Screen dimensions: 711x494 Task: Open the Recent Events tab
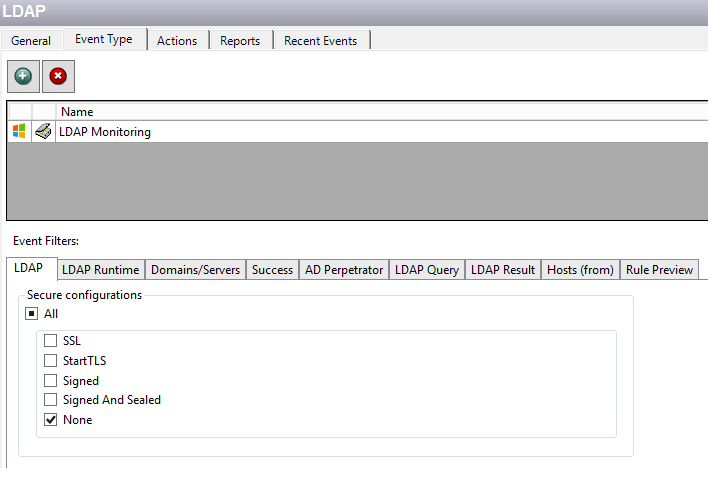coord(321,41)
